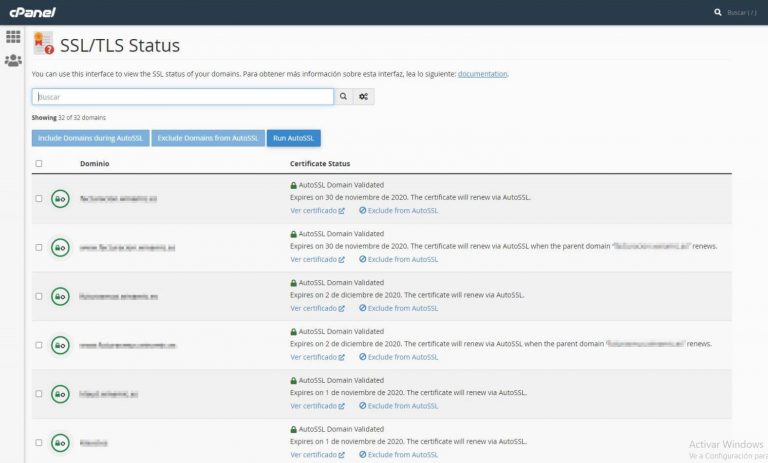This screenshot has height=463, width=768.
Task: Click the Showing 32 of 32 domains text
Action: 69,118
